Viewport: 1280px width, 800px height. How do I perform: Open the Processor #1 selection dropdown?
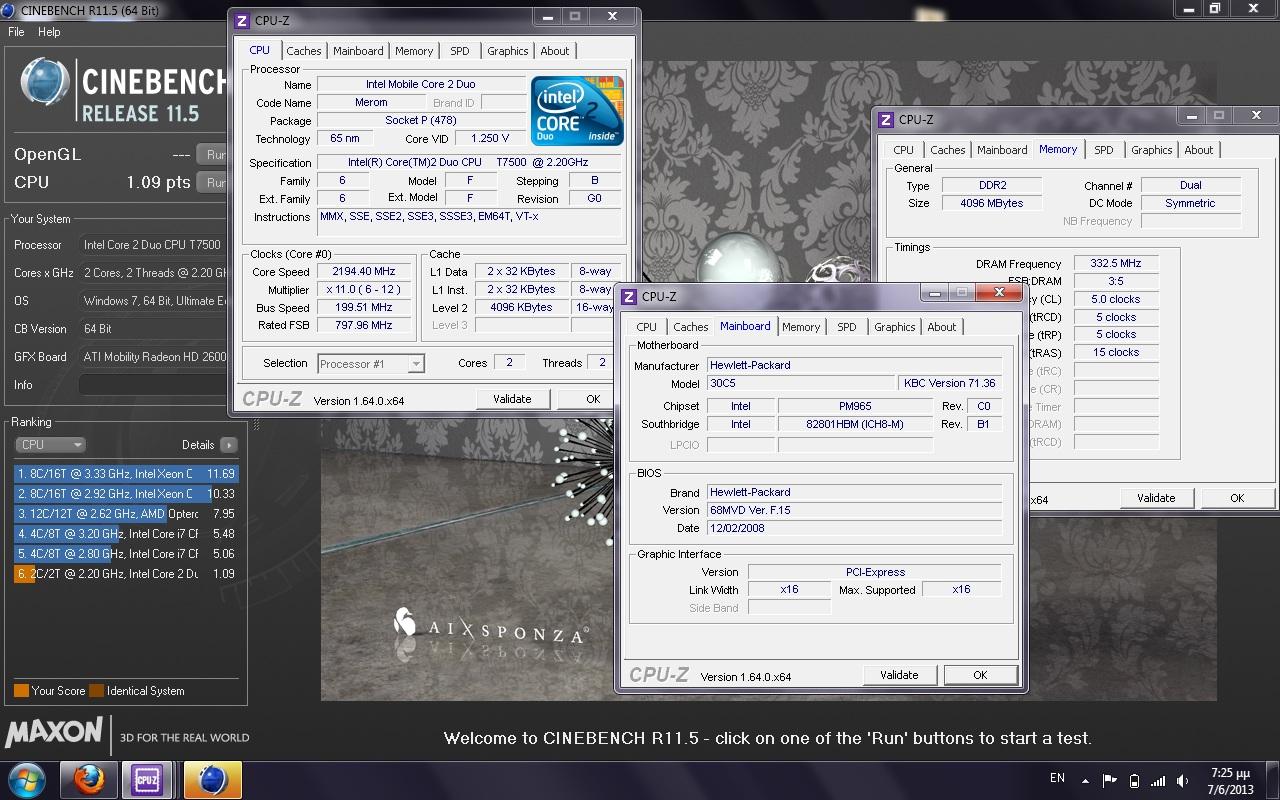371,364
